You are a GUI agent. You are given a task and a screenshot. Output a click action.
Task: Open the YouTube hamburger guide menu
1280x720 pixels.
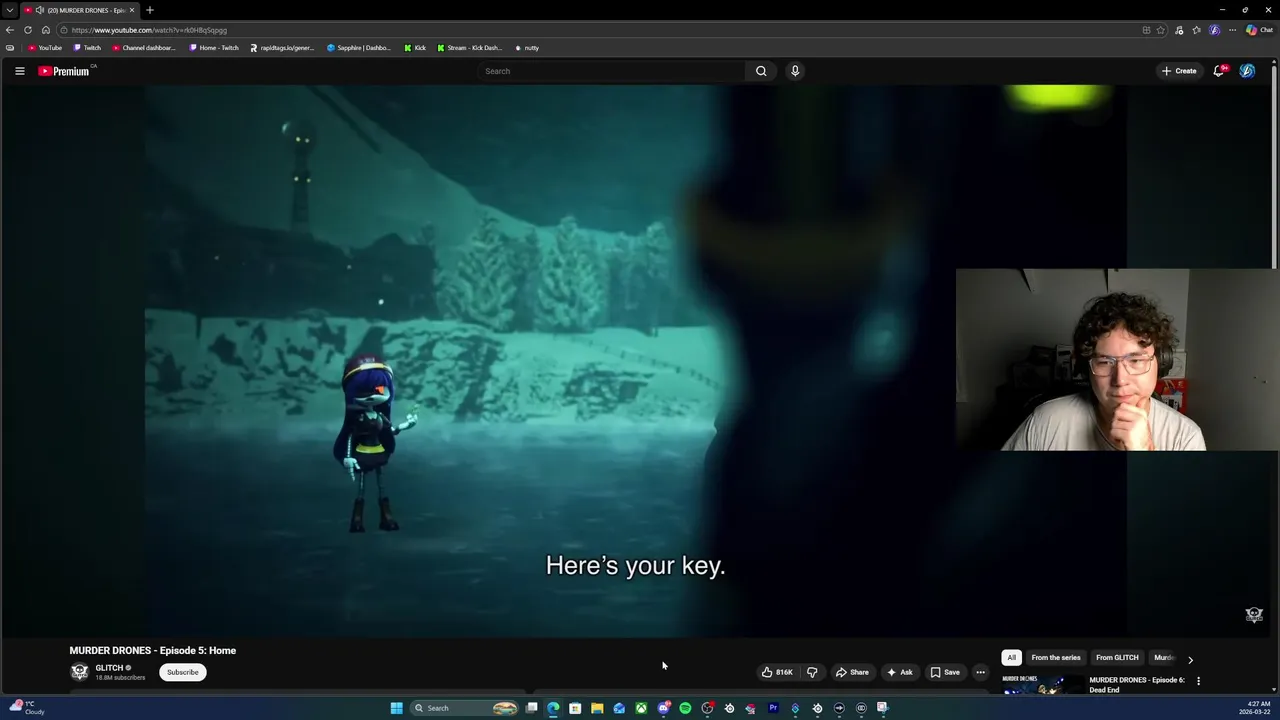click(x=19, y=71)
